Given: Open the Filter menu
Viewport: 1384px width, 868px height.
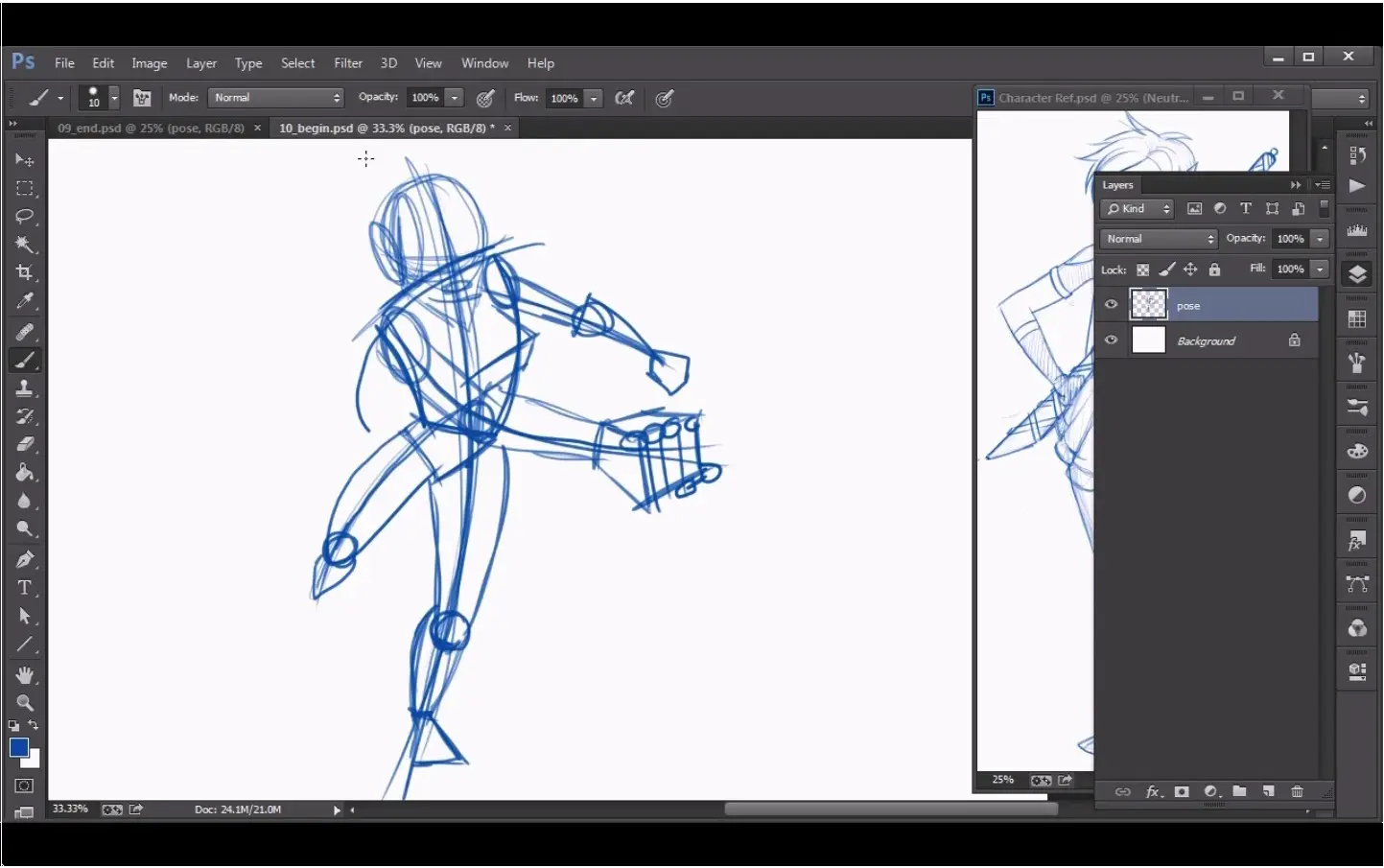Looking at the screenshot, I should (x=347, y=63).
